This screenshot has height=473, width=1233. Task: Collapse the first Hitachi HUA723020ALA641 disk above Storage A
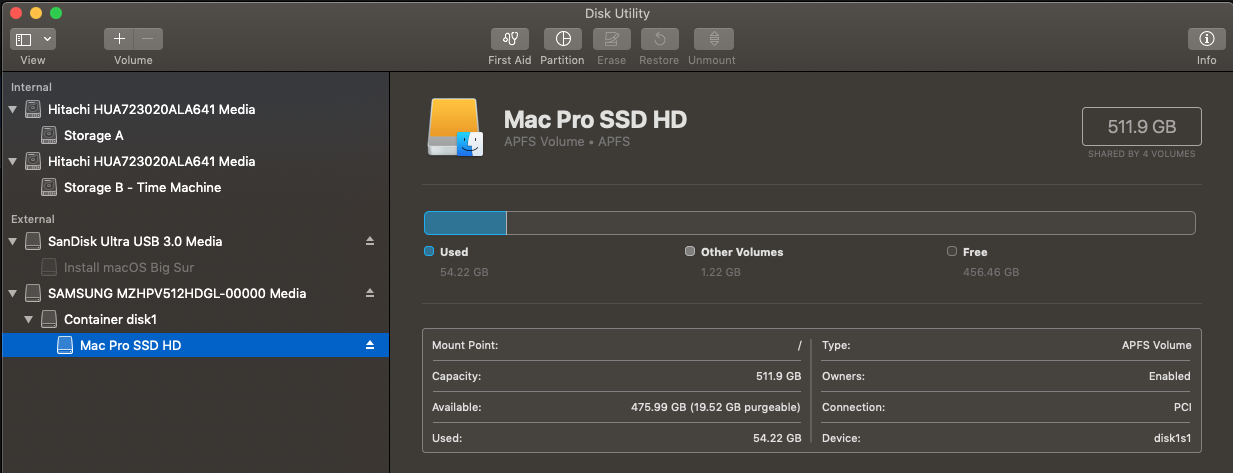click(x=13, y=109)
